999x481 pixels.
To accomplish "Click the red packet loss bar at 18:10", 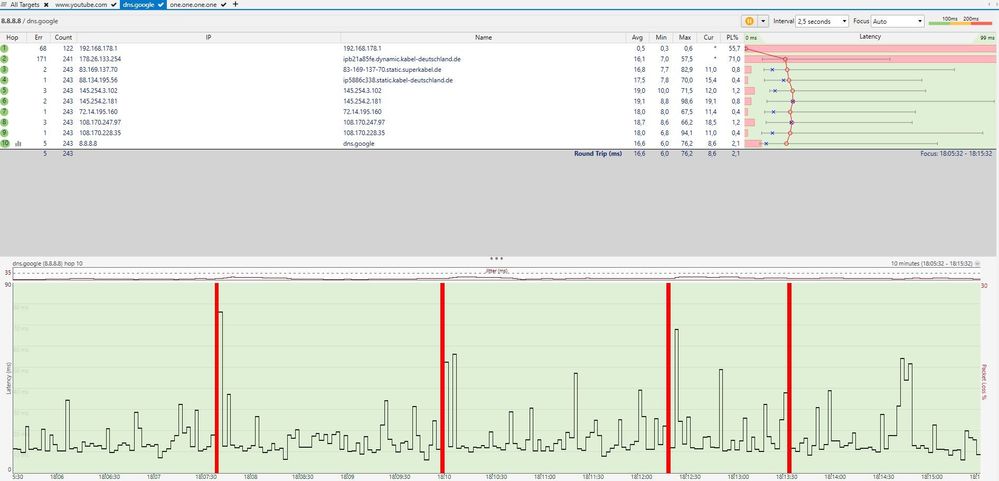I will (442, 378).
